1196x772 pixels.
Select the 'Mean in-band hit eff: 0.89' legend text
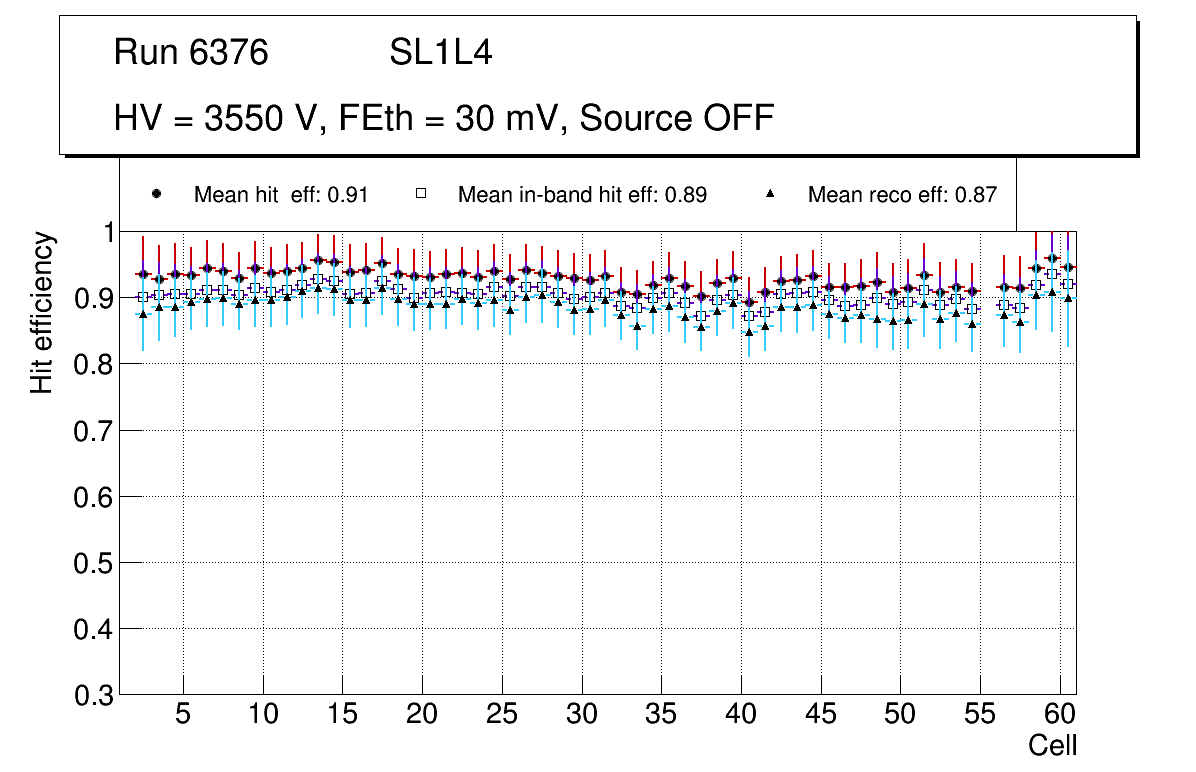582,195
